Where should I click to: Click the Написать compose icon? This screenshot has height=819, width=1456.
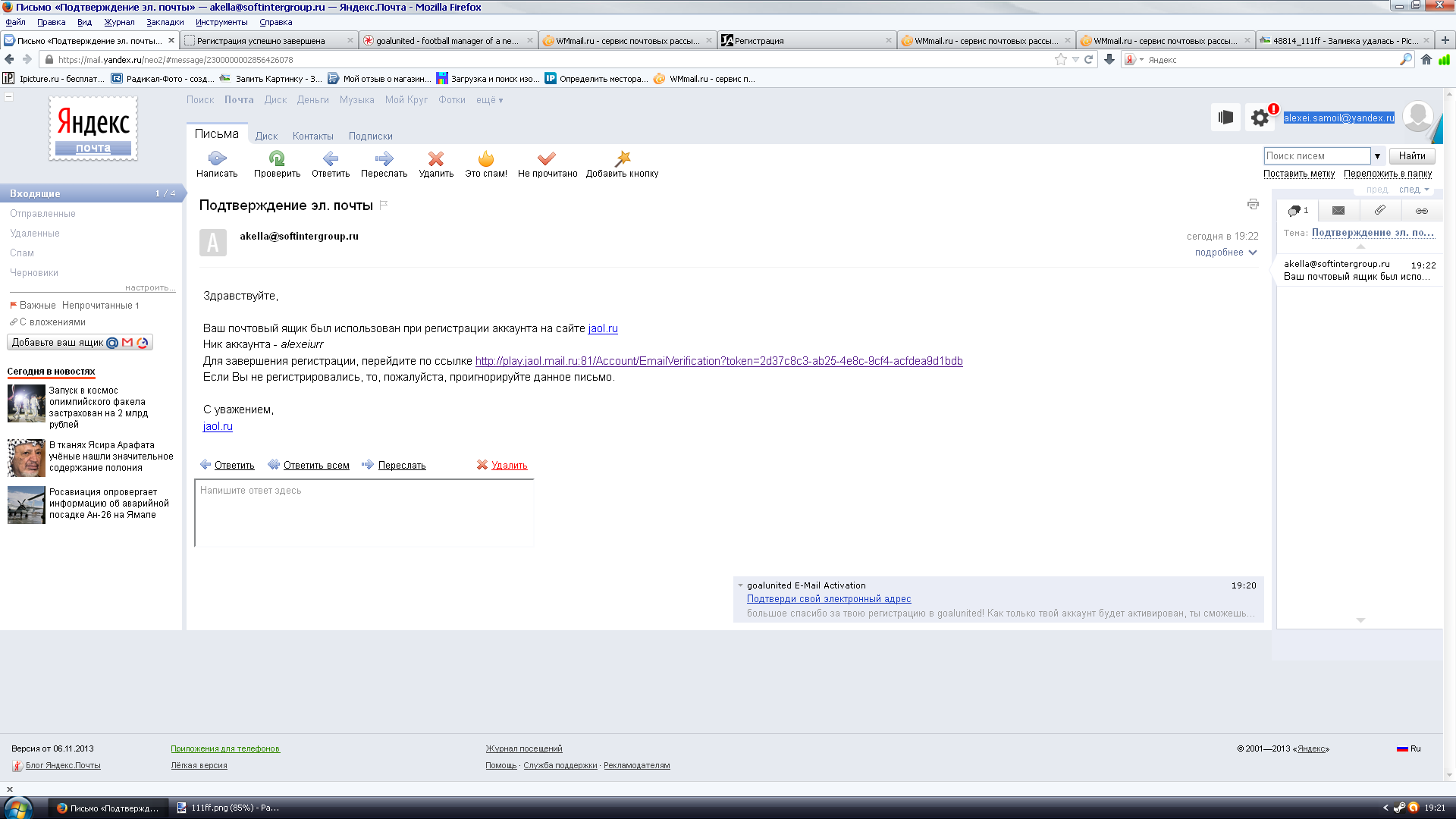point(217,158)
